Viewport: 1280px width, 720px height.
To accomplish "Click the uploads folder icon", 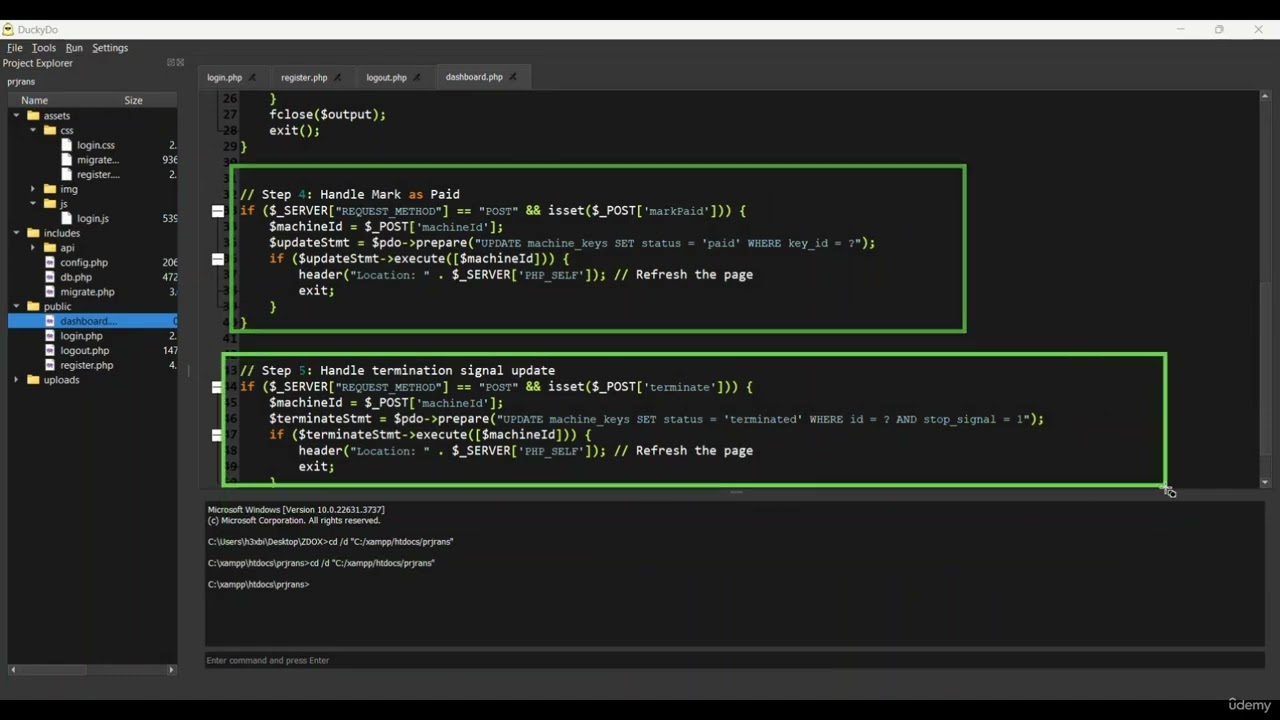I will click(x=33, y=380).
